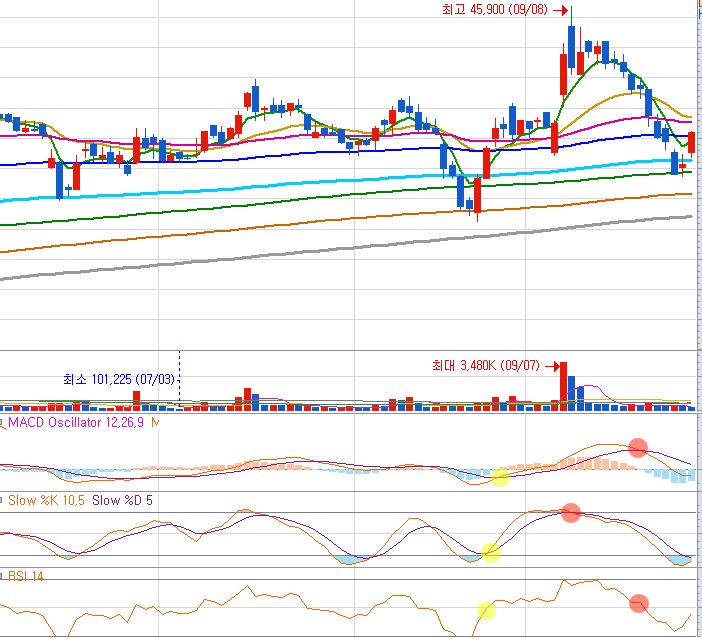Click the MACD Oscillator 12,26,9 indicator label
The image size is (702, 639).
[76, 422]
